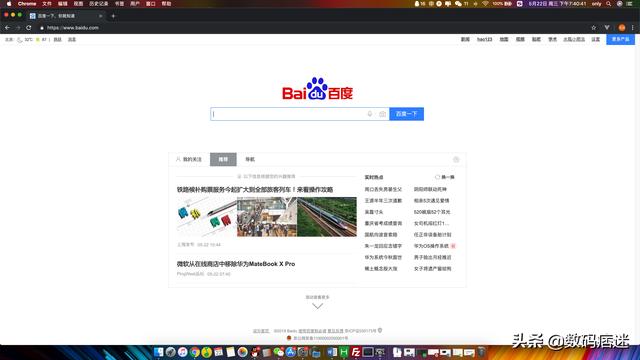Open the hao123 link
This screenshot has width=640, height=360.
(x=484, y=40)
